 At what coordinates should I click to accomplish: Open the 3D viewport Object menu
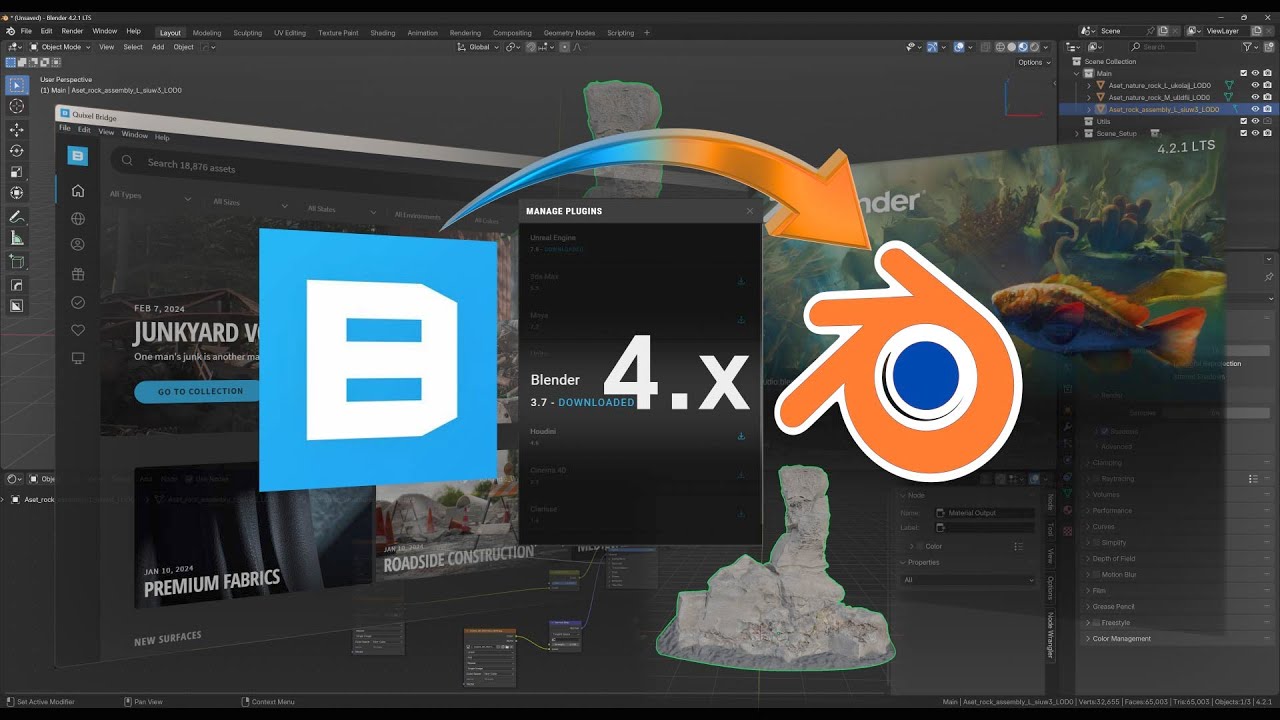click(184, 47)
